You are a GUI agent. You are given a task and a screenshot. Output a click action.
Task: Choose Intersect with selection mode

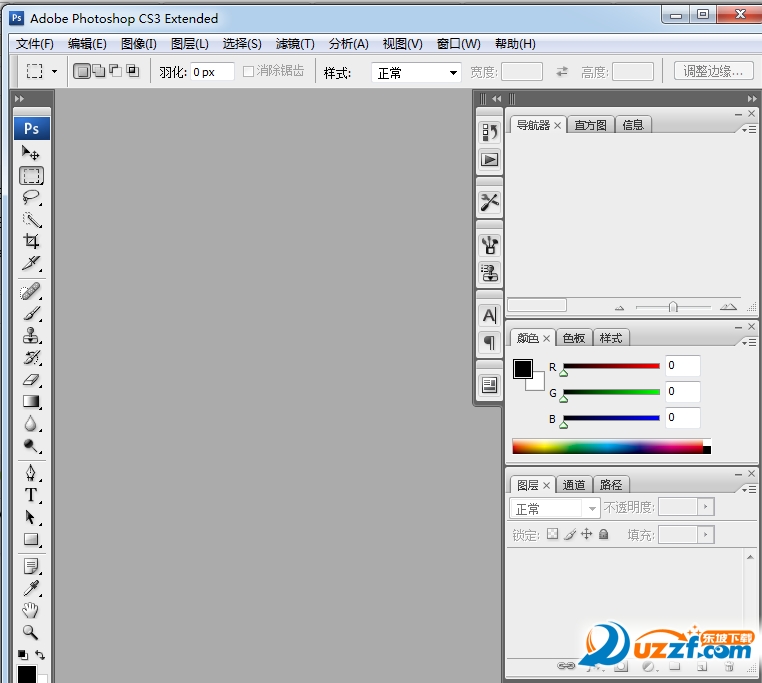pyautogui.click(x=133, y=71)
